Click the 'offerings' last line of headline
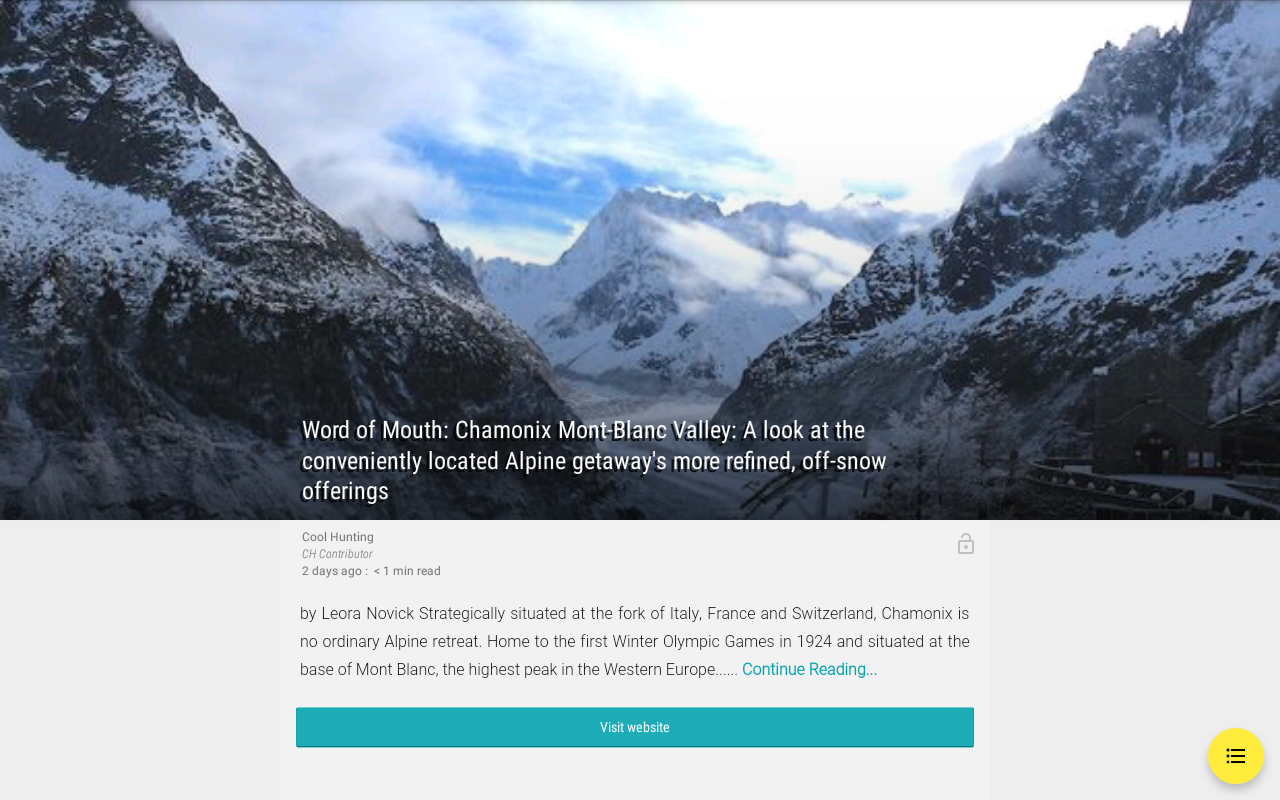Image resolution: width=1280 pixels, height=800 pixels. point(345,491)
